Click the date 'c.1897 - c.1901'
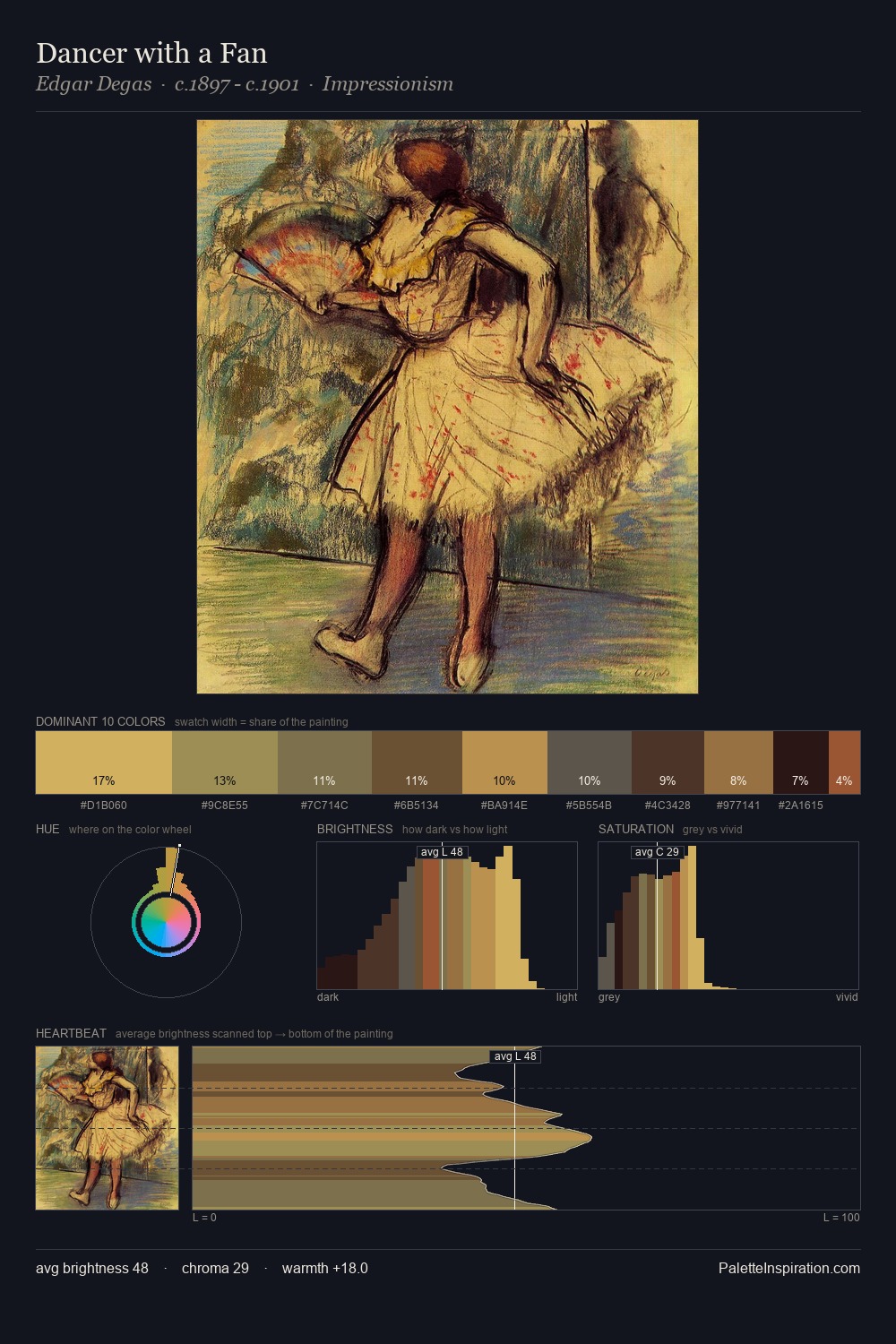Image resolution: width=896 pixels, height=1344 pixels. tap(237, 84)
